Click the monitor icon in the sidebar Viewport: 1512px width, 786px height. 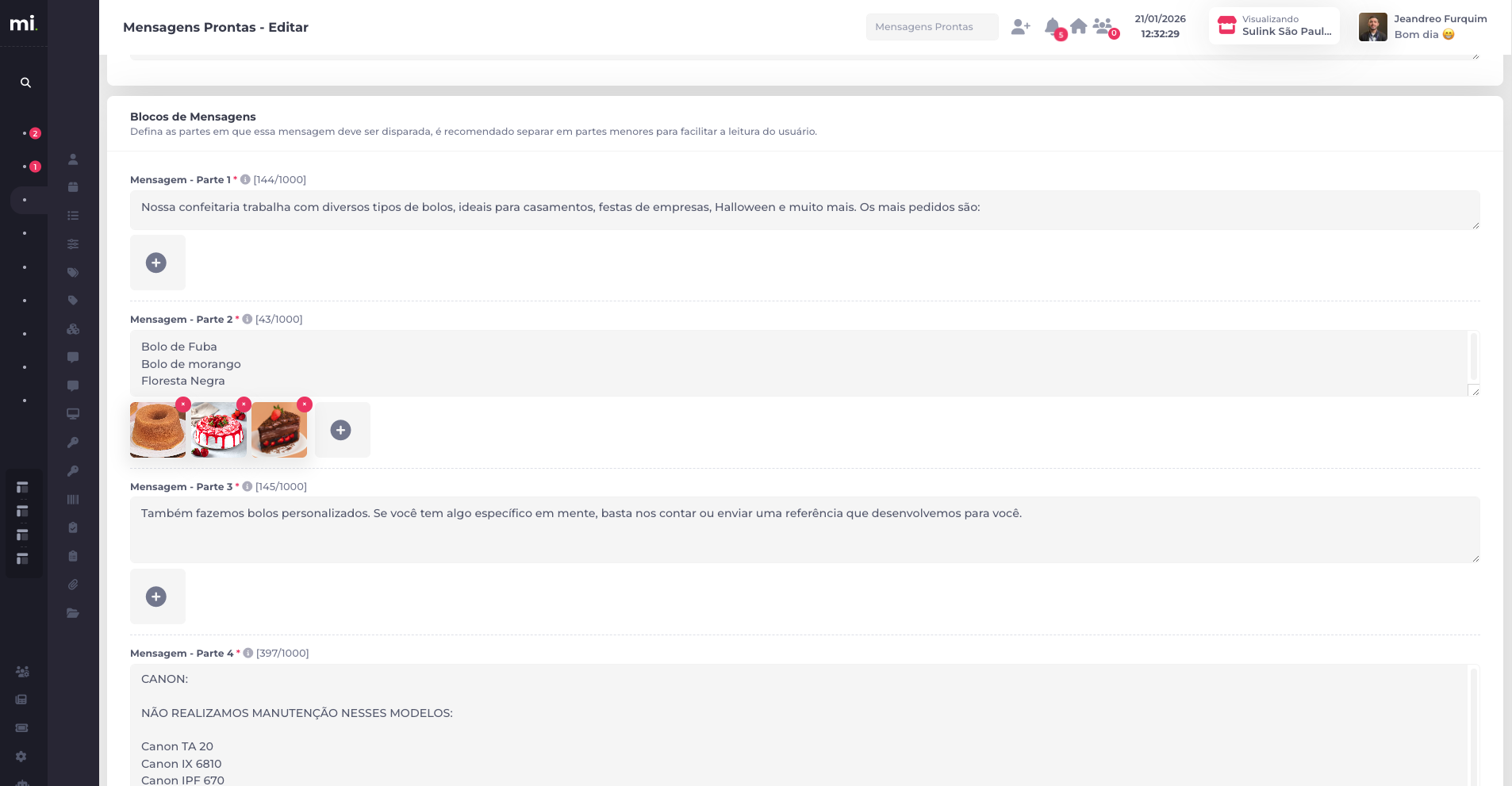pos(73,414)
